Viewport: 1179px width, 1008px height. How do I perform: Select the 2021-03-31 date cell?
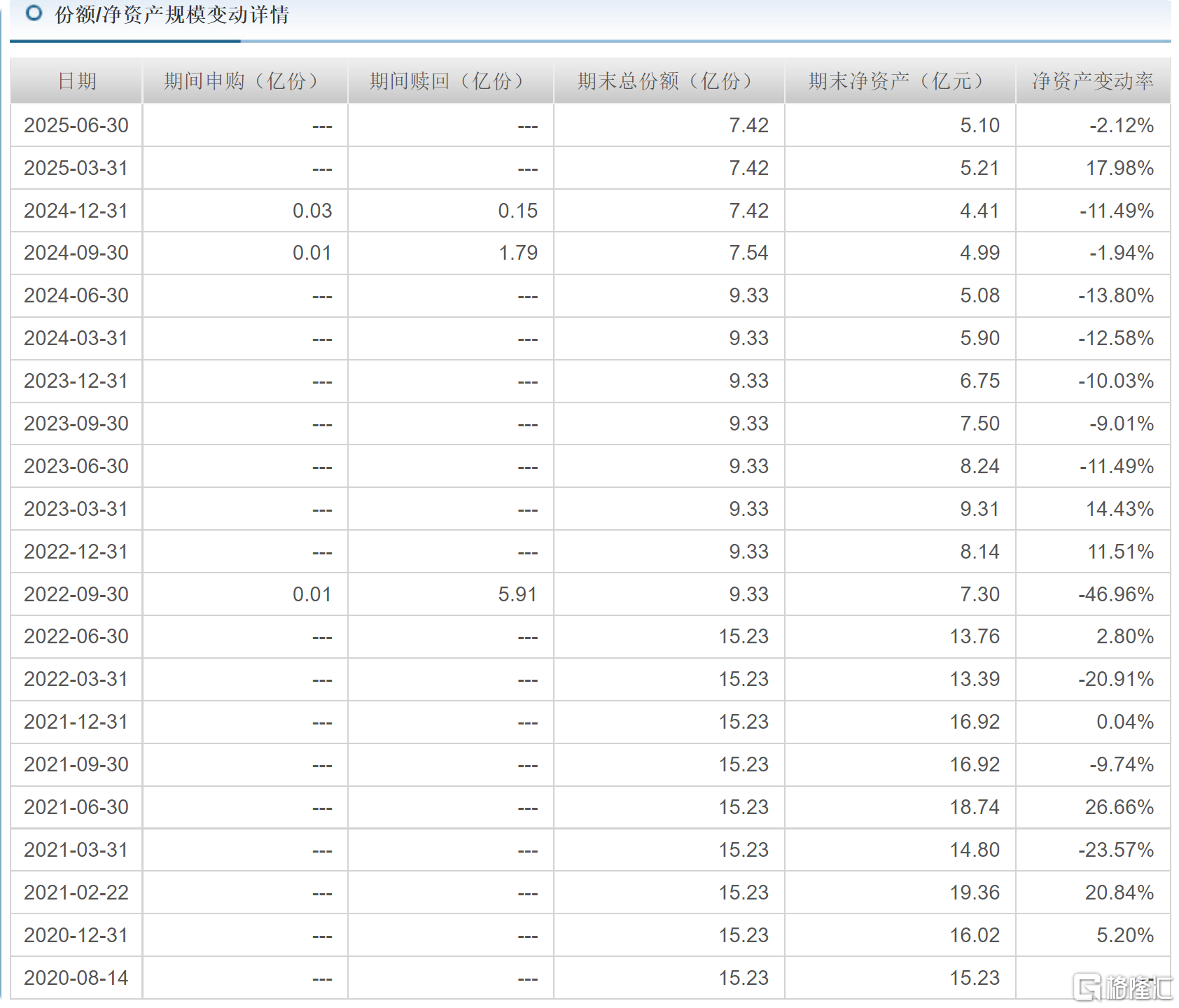coord(76,850)
